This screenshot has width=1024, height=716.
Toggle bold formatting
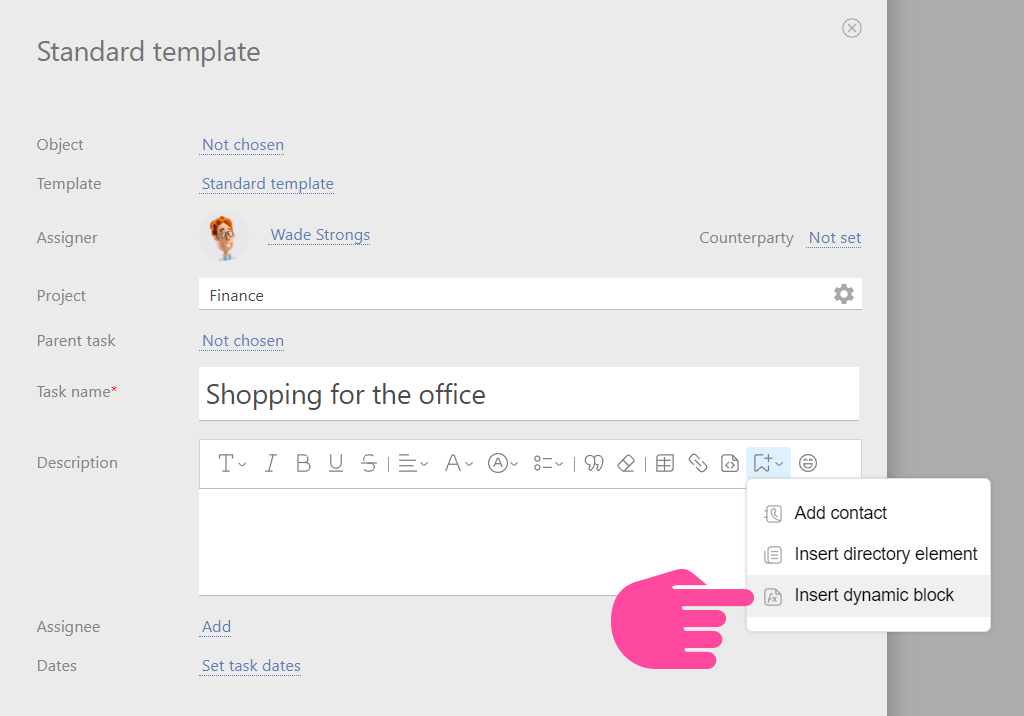(x=303, y=463)
